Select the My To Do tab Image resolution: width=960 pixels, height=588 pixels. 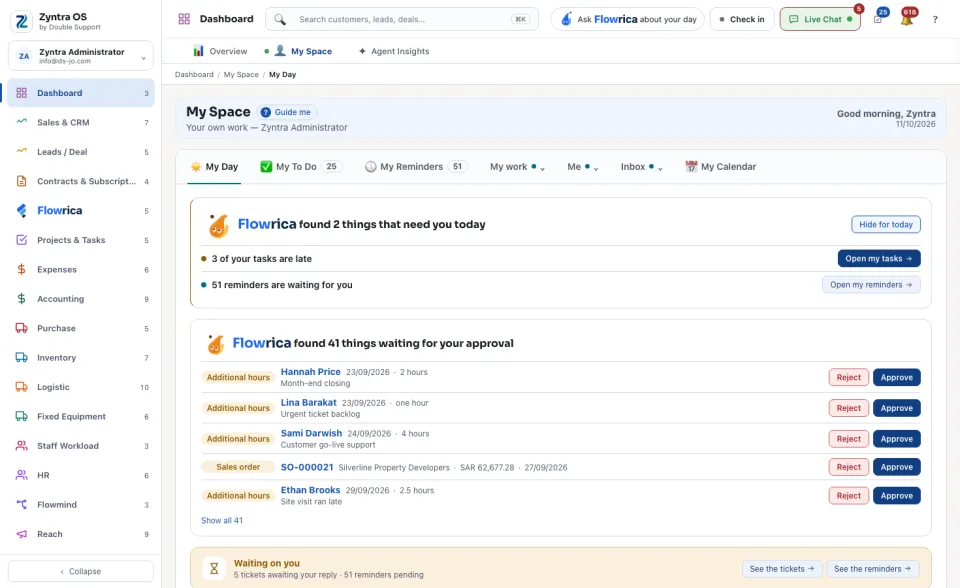coord(301,167)
